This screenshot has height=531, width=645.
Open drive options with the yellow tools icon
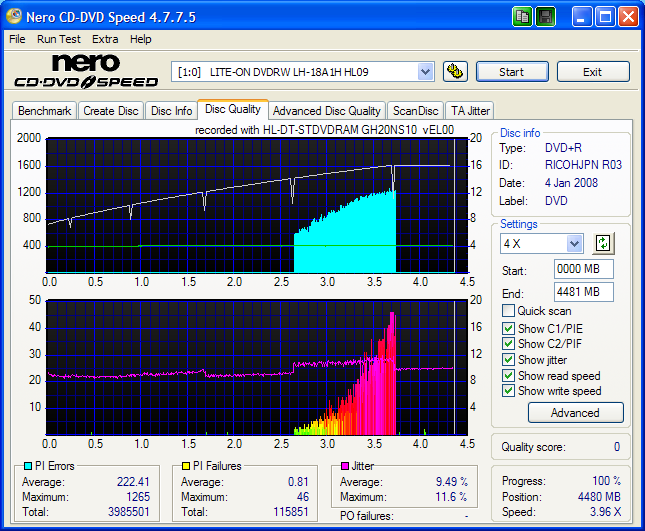point(455,71)
